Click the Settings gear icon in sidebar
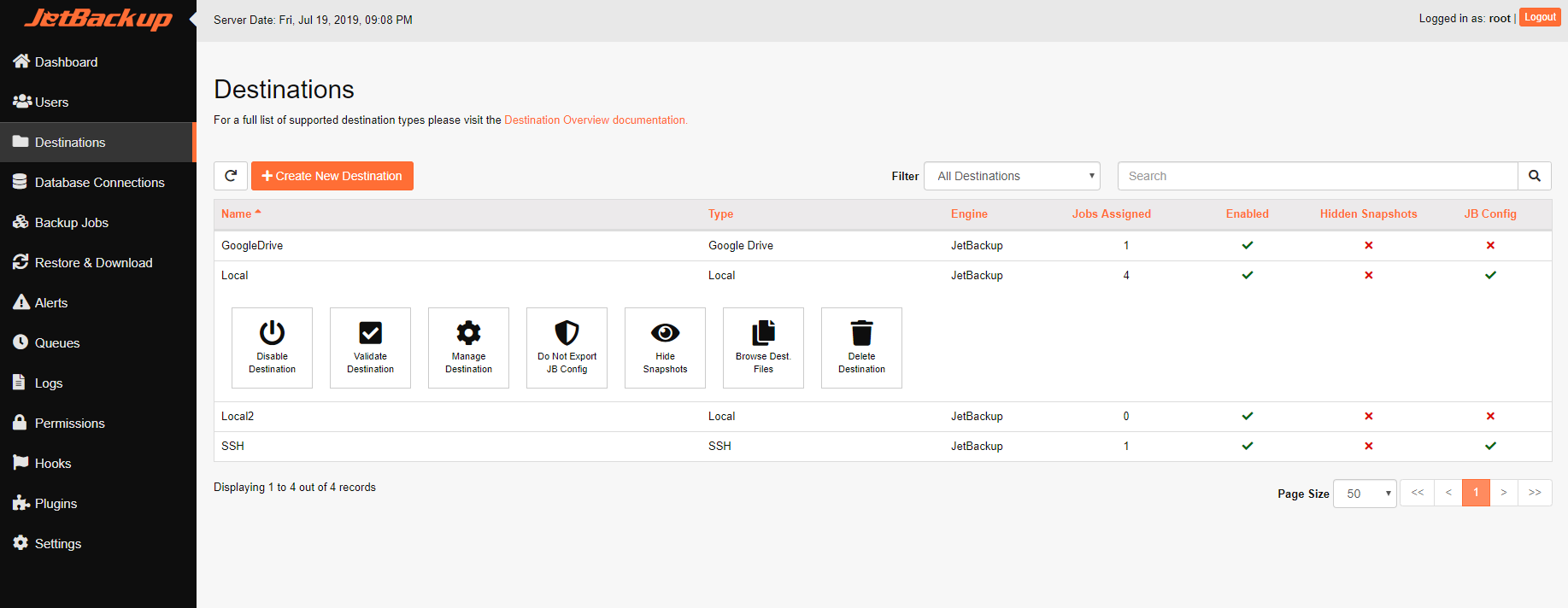 [x=21, y=543]
